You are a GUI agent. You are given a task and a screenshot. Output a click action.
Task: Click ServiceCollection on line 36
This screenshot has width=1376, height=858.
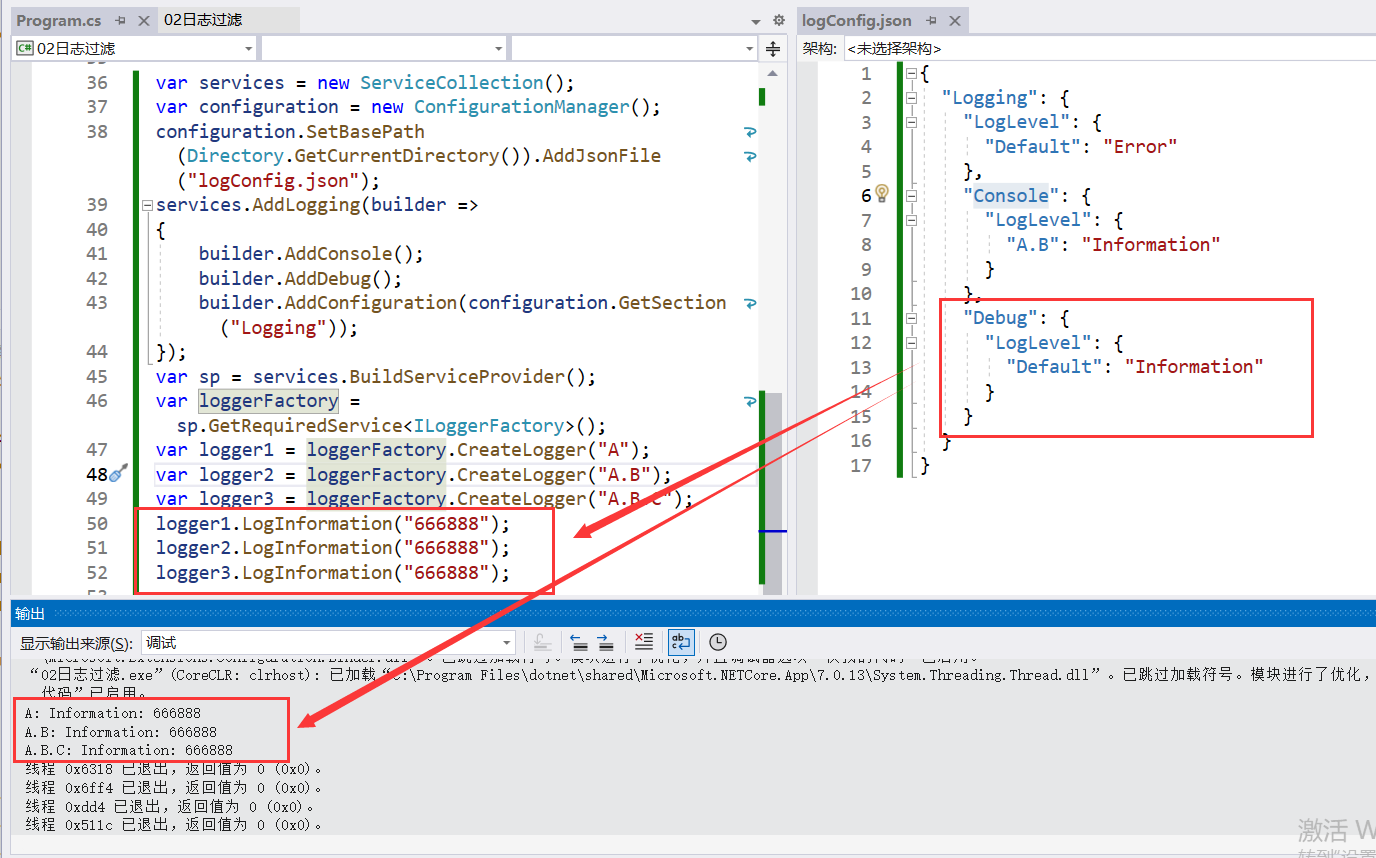(452, 83)
